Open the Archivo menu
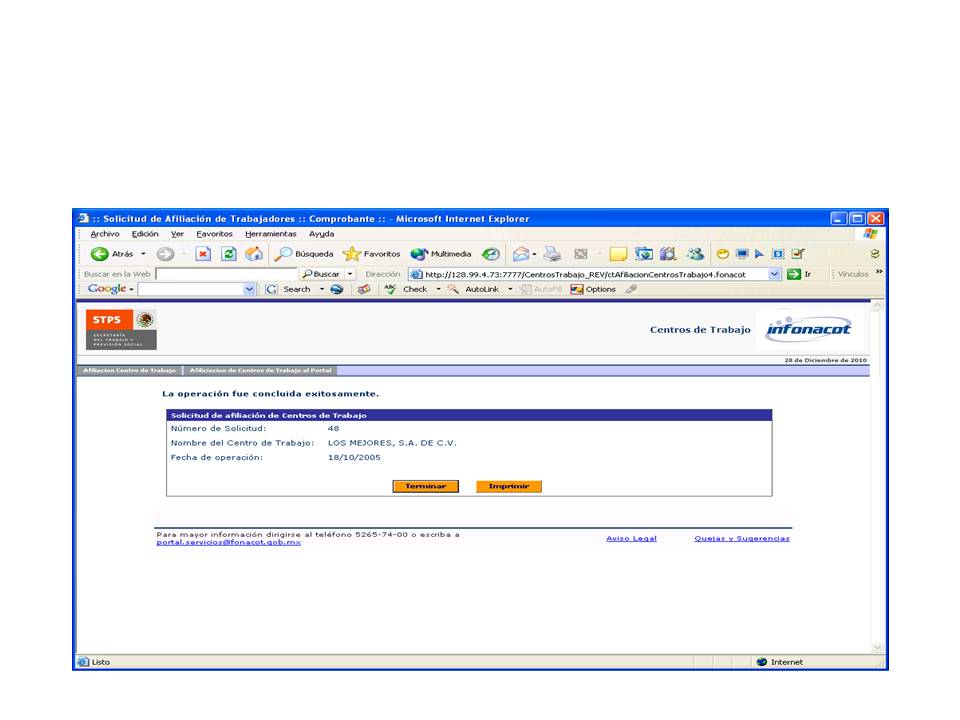The height and width of the screenshot is (720, 960). 105,234
